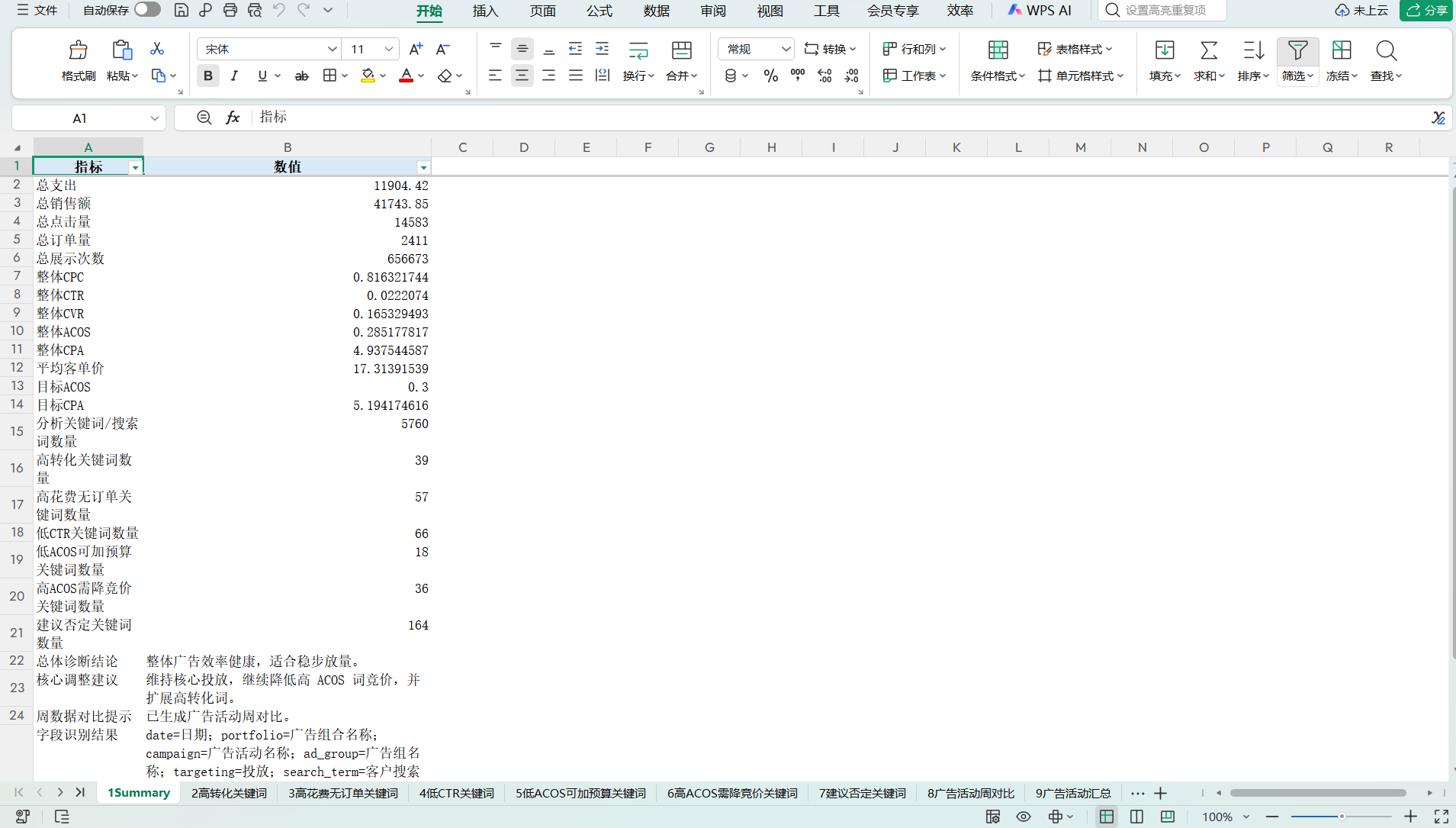The image size is (1456, 828).
Task: Select column B header
Action: coord(288,147)
